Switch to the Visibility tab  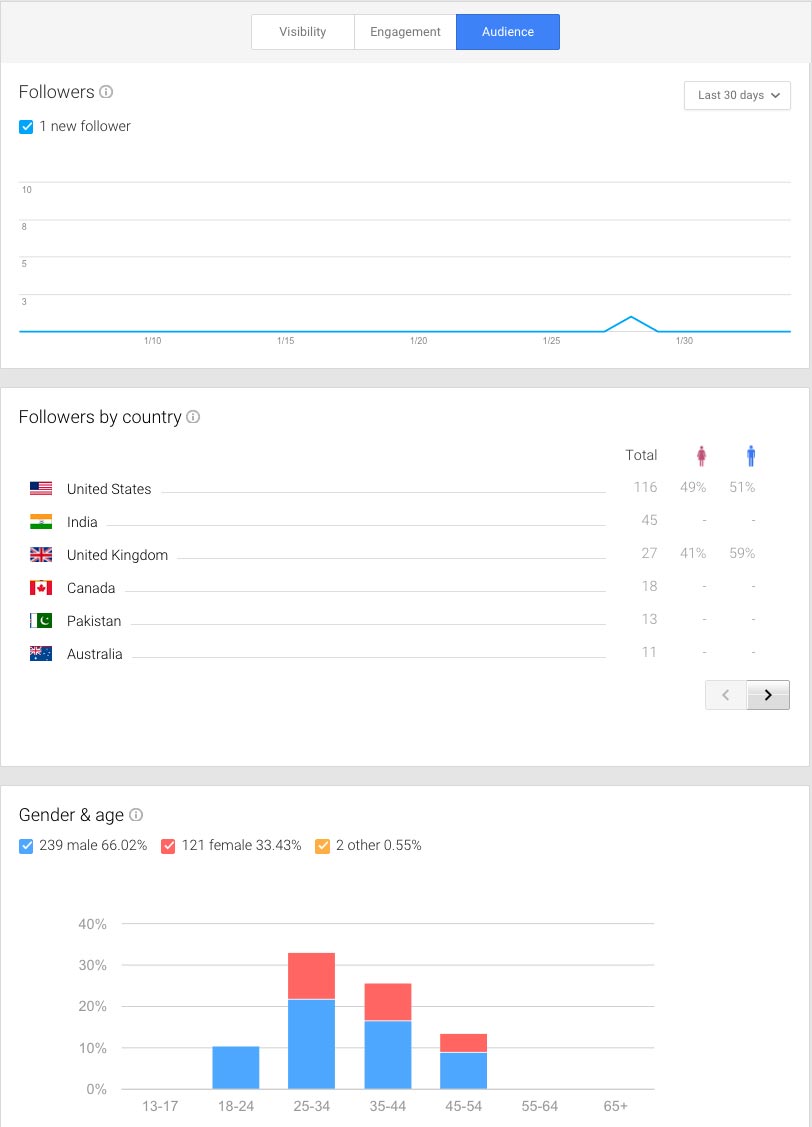coord(302,31)
